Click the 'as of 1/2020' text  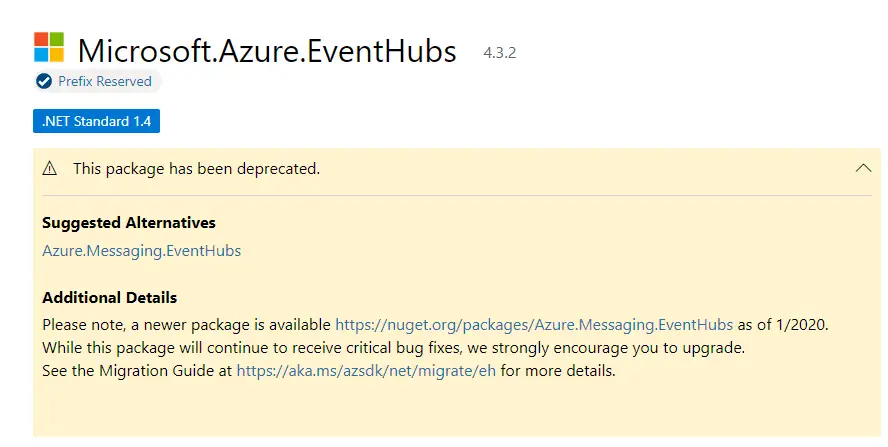point(783,325)
